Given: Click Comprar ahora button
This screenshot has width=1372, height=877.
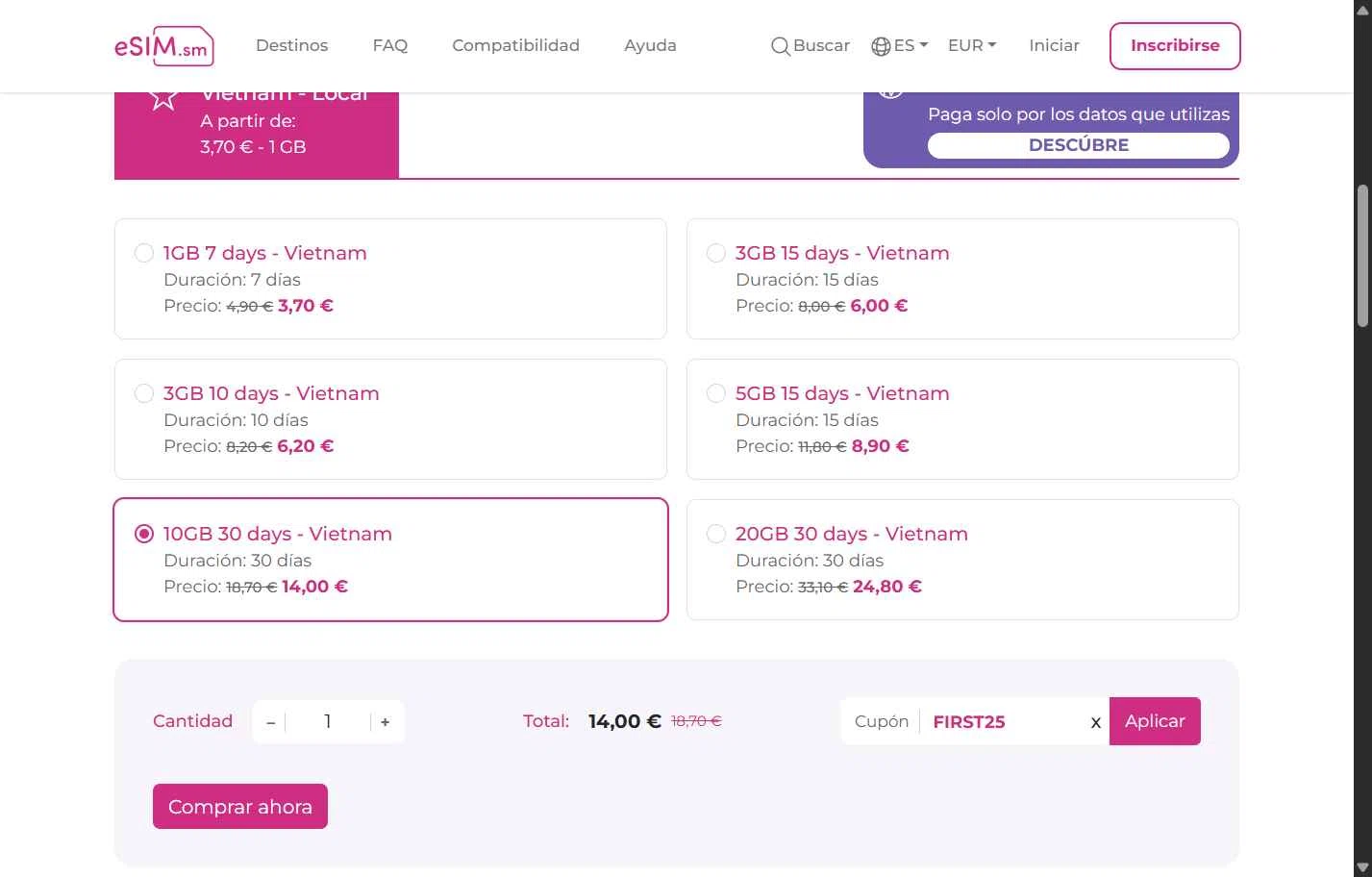Looking at the screenshot, I should (x=240, y=807).
